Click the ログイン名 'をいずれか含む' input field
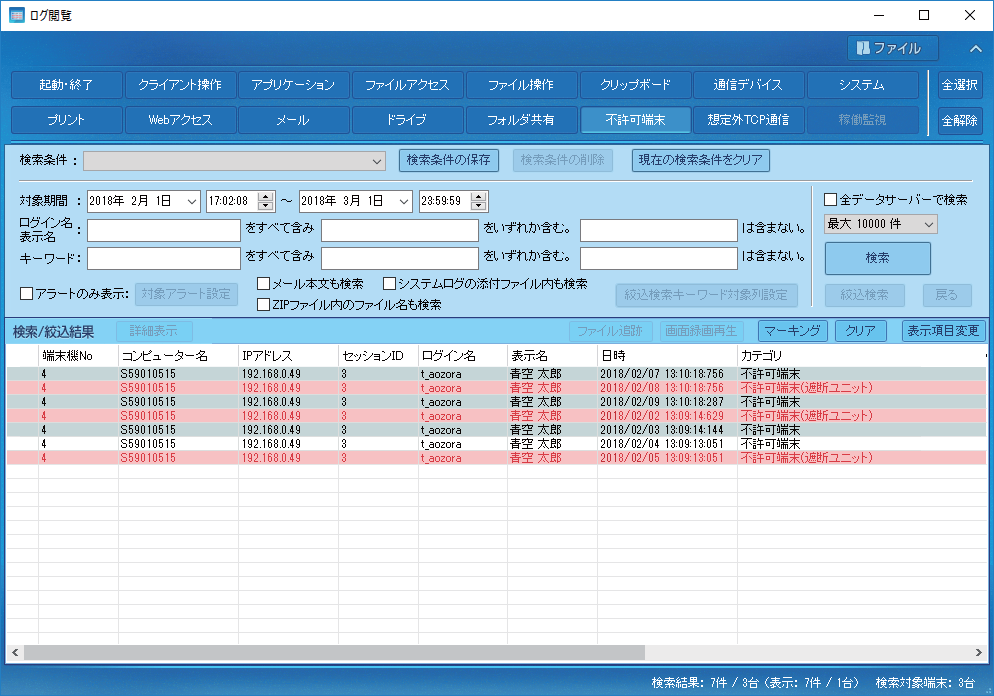The height and width of the screenshot is (696, 994). click(399, 230)
